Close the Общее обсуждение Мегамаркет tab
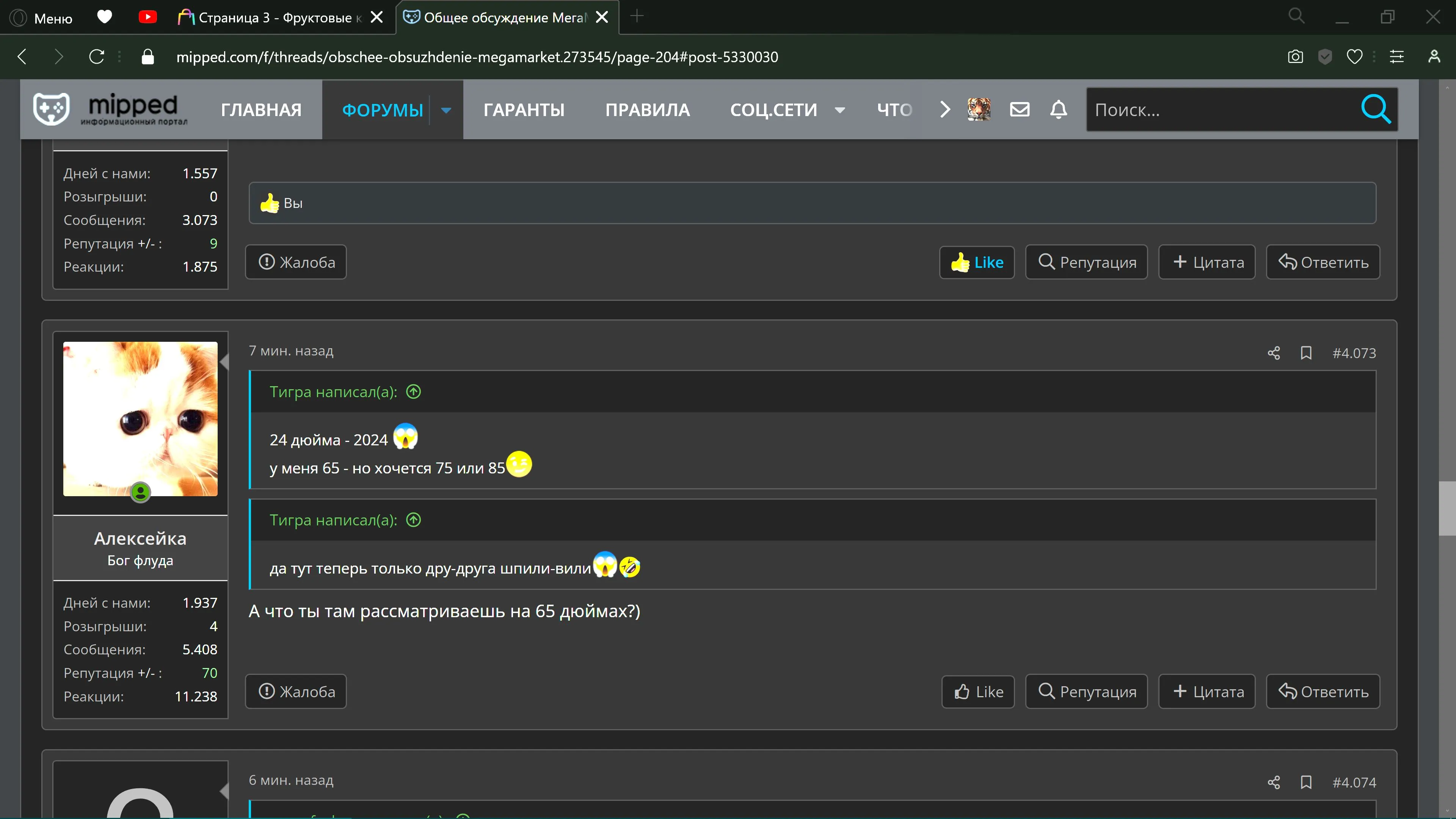 602,17
